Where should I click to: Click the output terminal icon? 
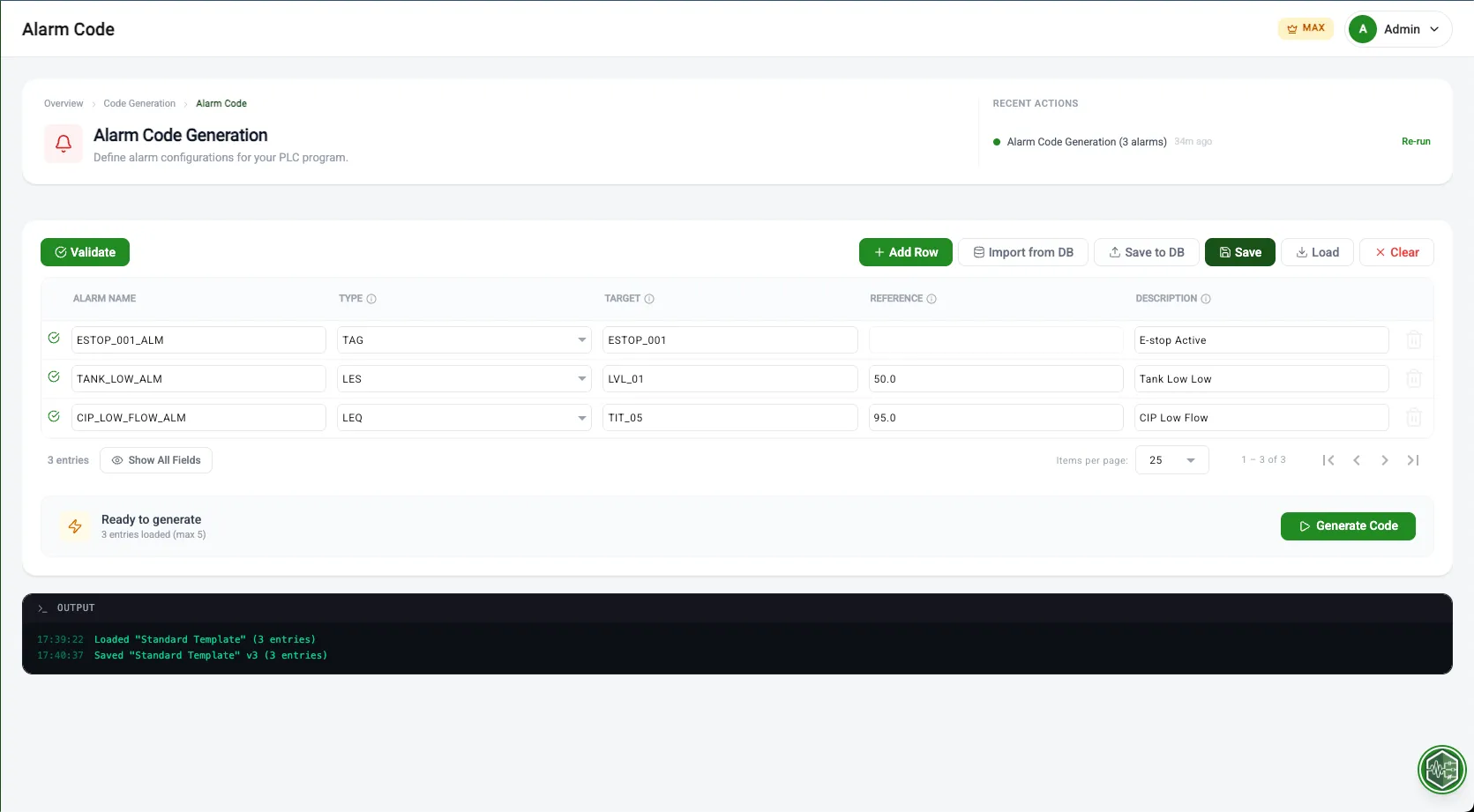tap(42, 608)
